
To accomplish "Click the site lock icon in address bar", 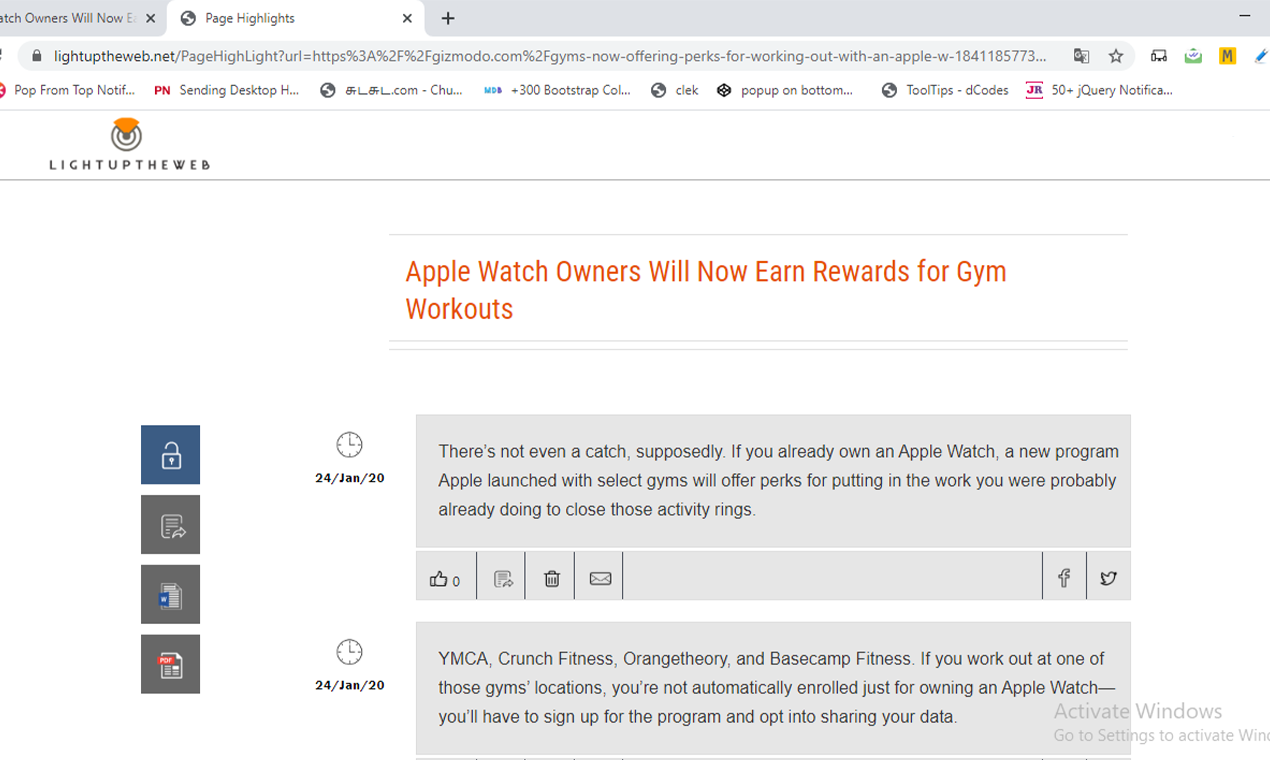I will pos(37,56).
